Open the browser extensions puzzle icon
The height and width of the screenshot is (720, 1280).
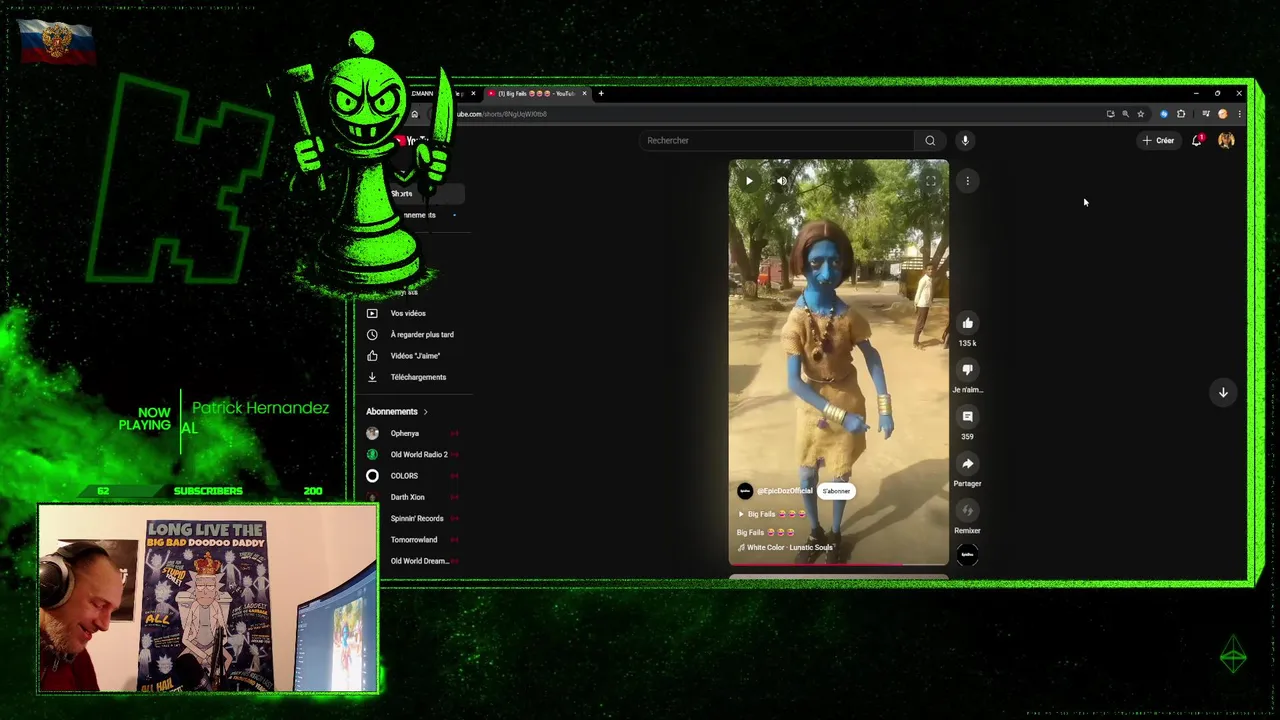click(1181, 114)
